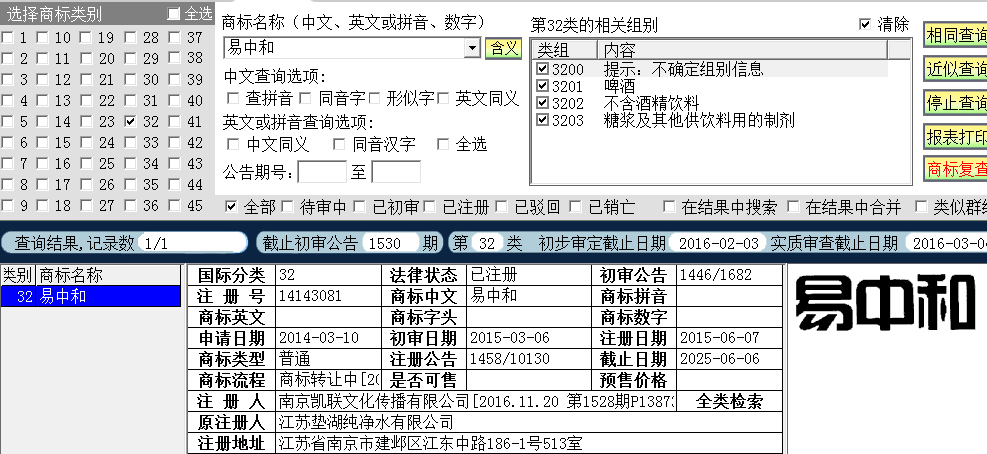
Task: Enable the 同音字 option
Action: (305, 98)
